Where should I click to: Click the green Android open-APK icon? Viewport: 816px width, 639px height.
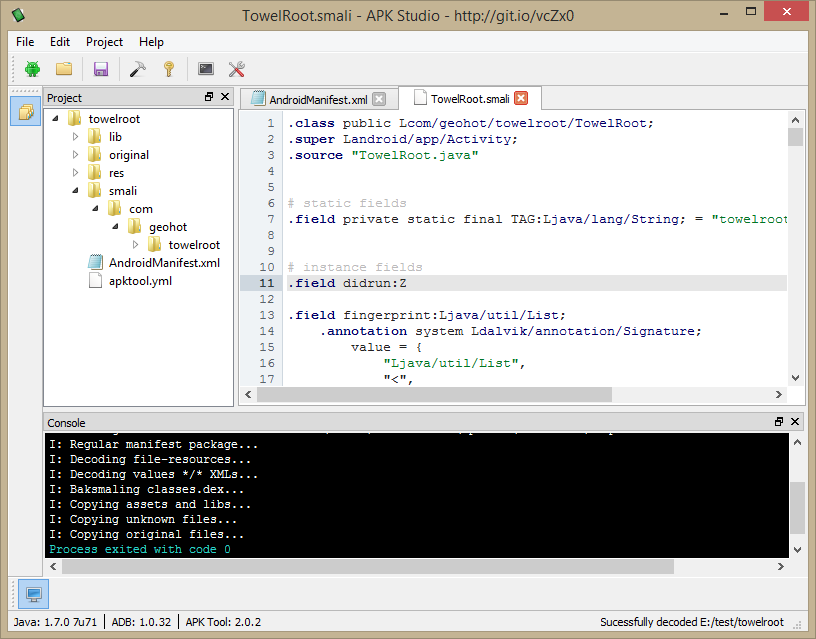[x=32, y=69]
